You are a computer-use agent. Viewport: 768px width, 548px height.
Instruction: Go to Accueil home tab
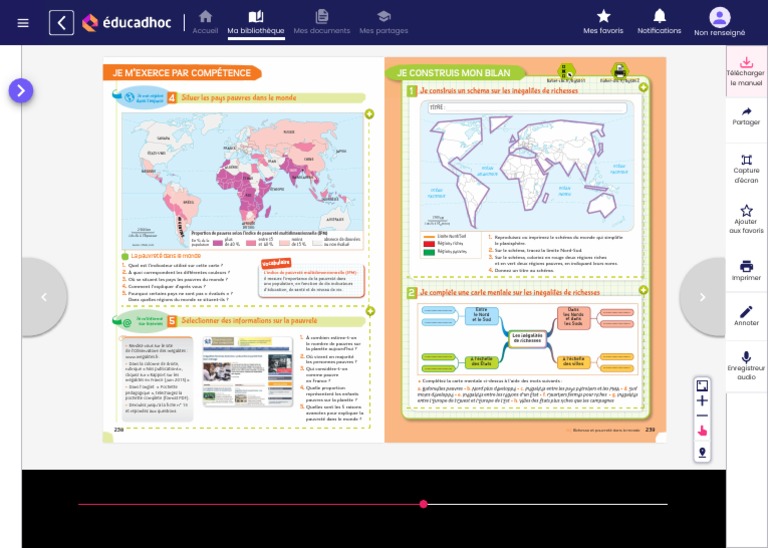pyautogui.click(x=205, y=22)
